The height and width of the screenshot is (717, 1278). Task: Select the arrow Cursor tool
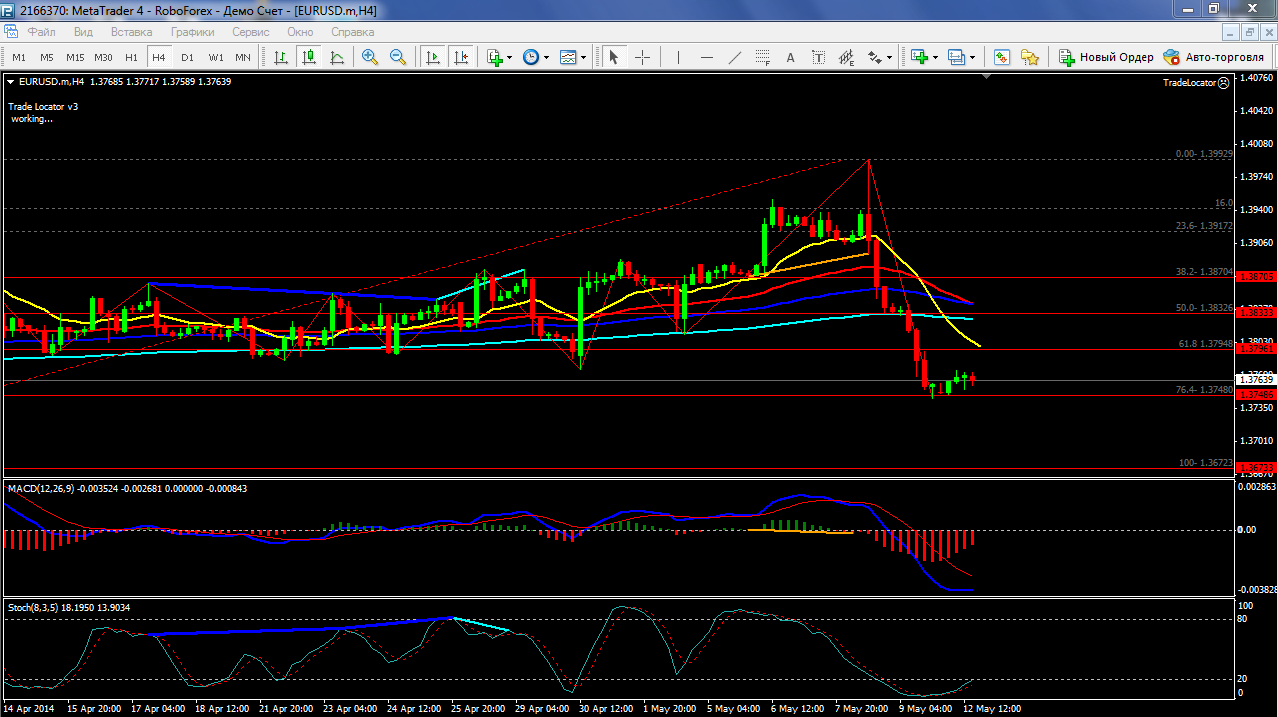coord(614,57)
